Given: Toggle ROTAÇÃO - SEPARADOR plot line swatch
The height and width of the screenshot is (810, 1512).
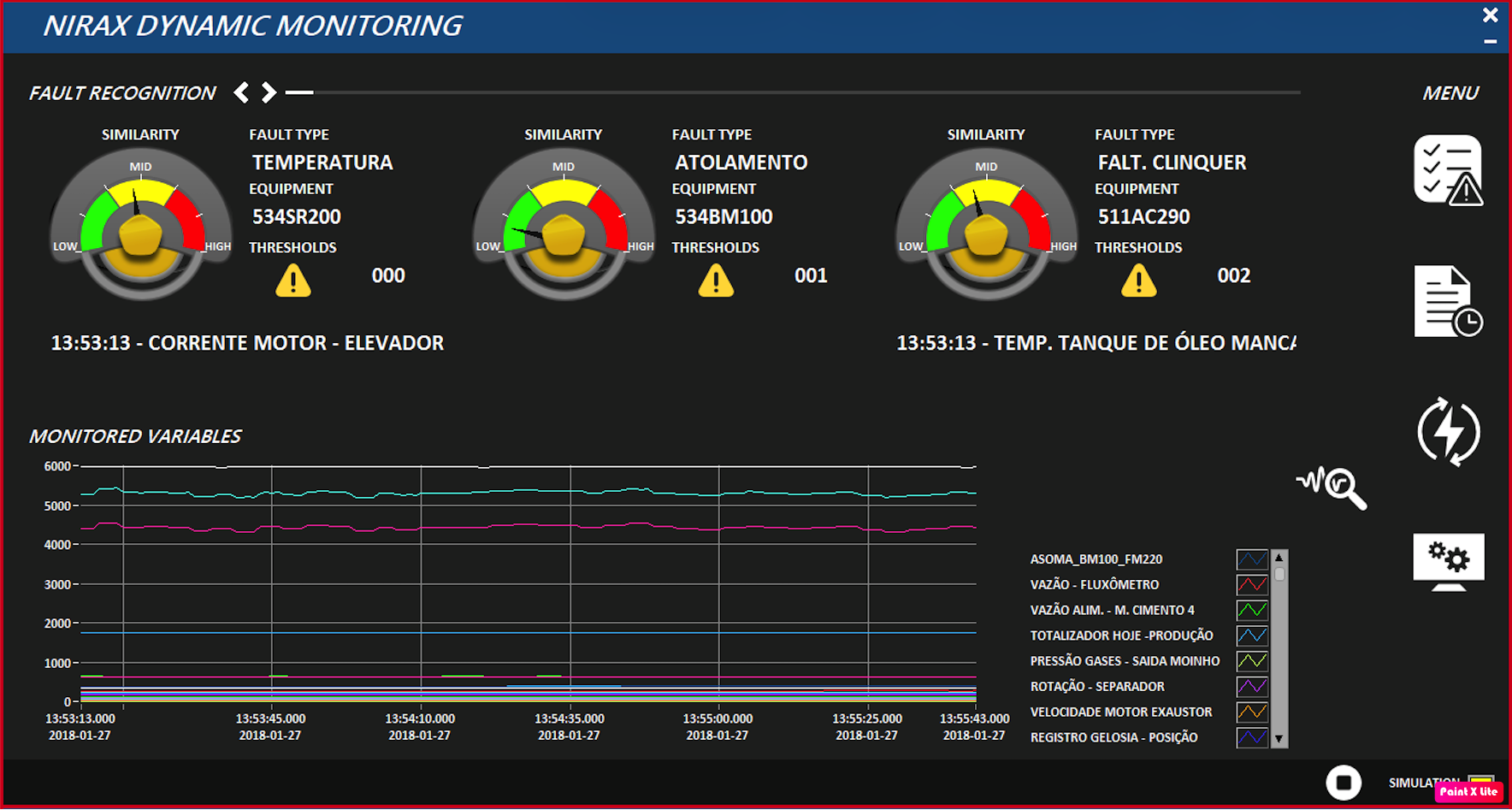Looking at the screenshot, I should 1251,687.
